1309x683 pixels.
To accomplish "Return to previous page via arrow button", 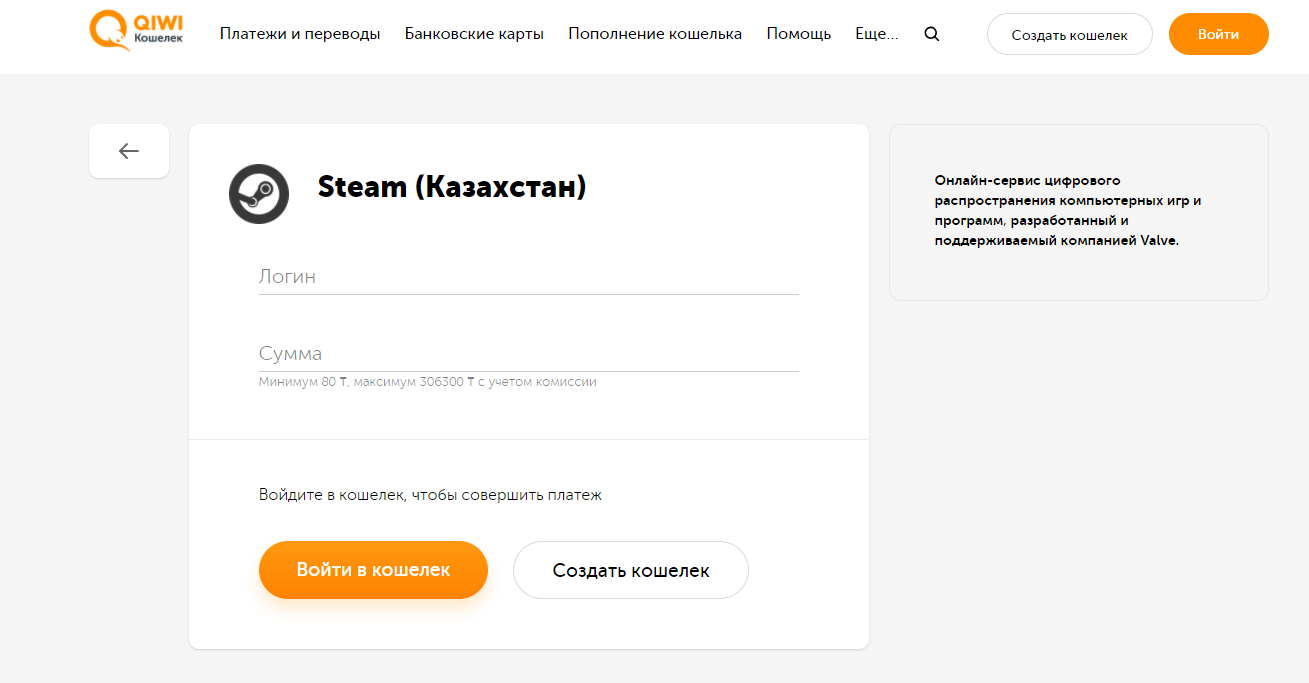I will pos(128,150).
